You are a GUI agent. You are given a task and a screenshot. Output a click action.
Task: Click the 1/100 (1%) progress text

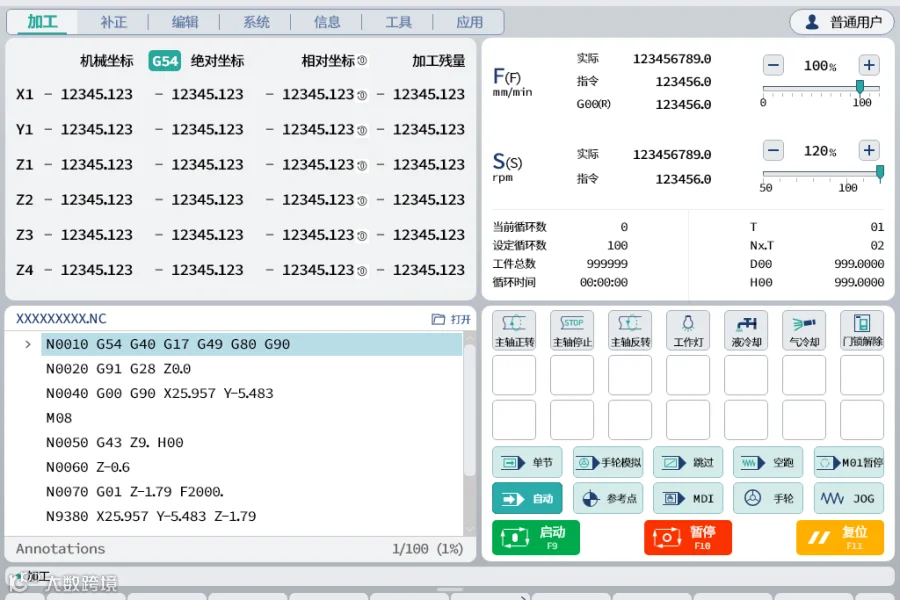click(x=428, y=549)
